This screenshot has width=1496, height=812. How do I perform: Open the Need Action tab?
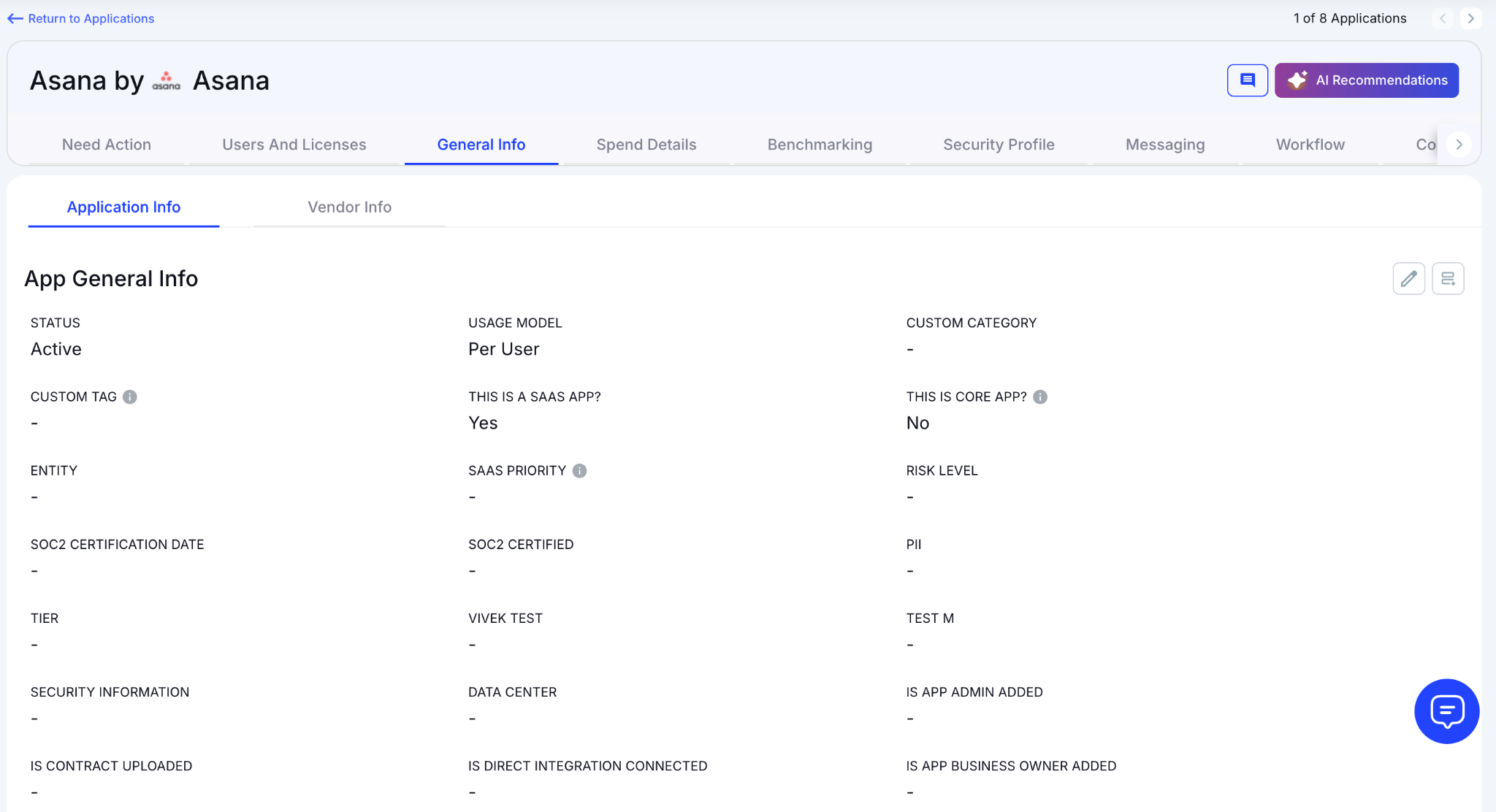[107, 145]
